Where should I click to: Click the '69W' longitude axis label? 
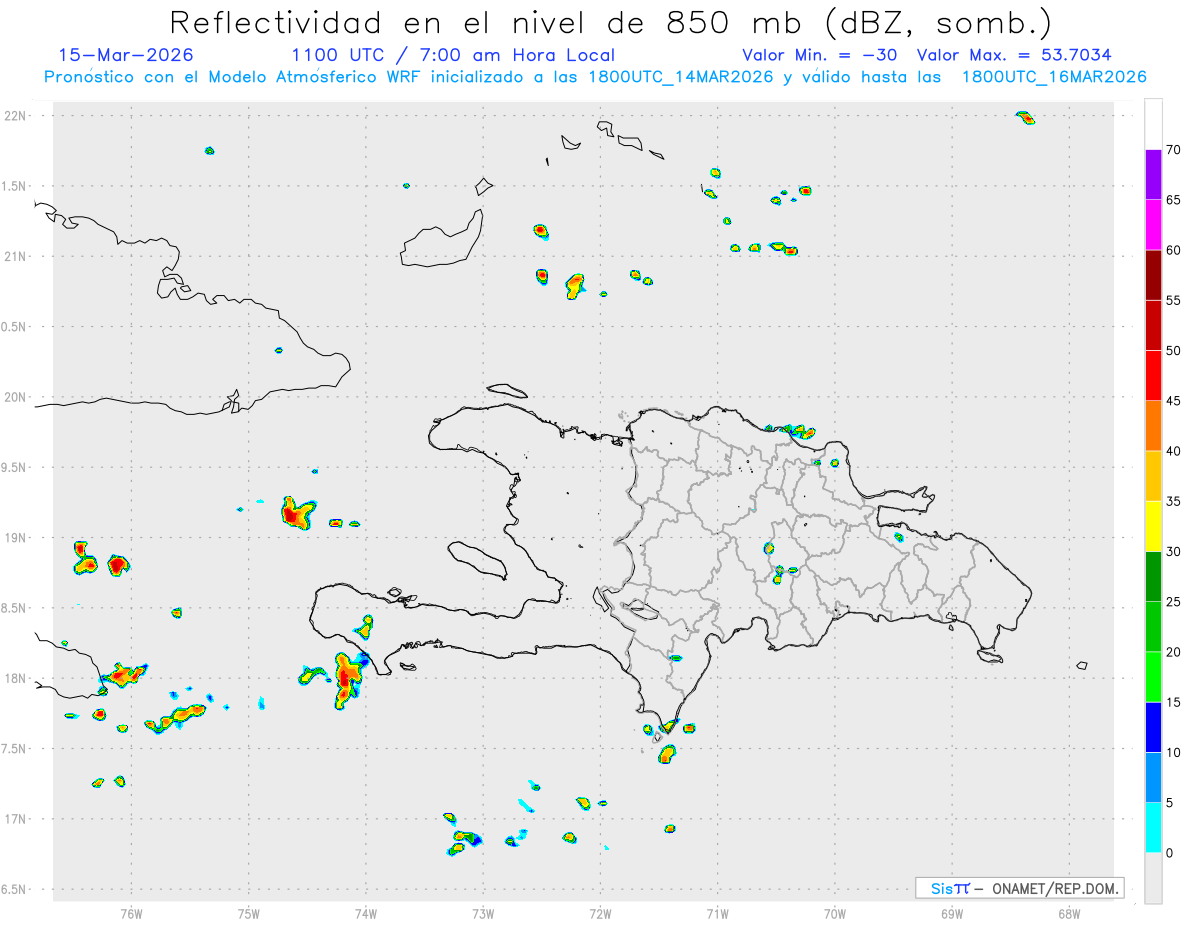[952, 912]
